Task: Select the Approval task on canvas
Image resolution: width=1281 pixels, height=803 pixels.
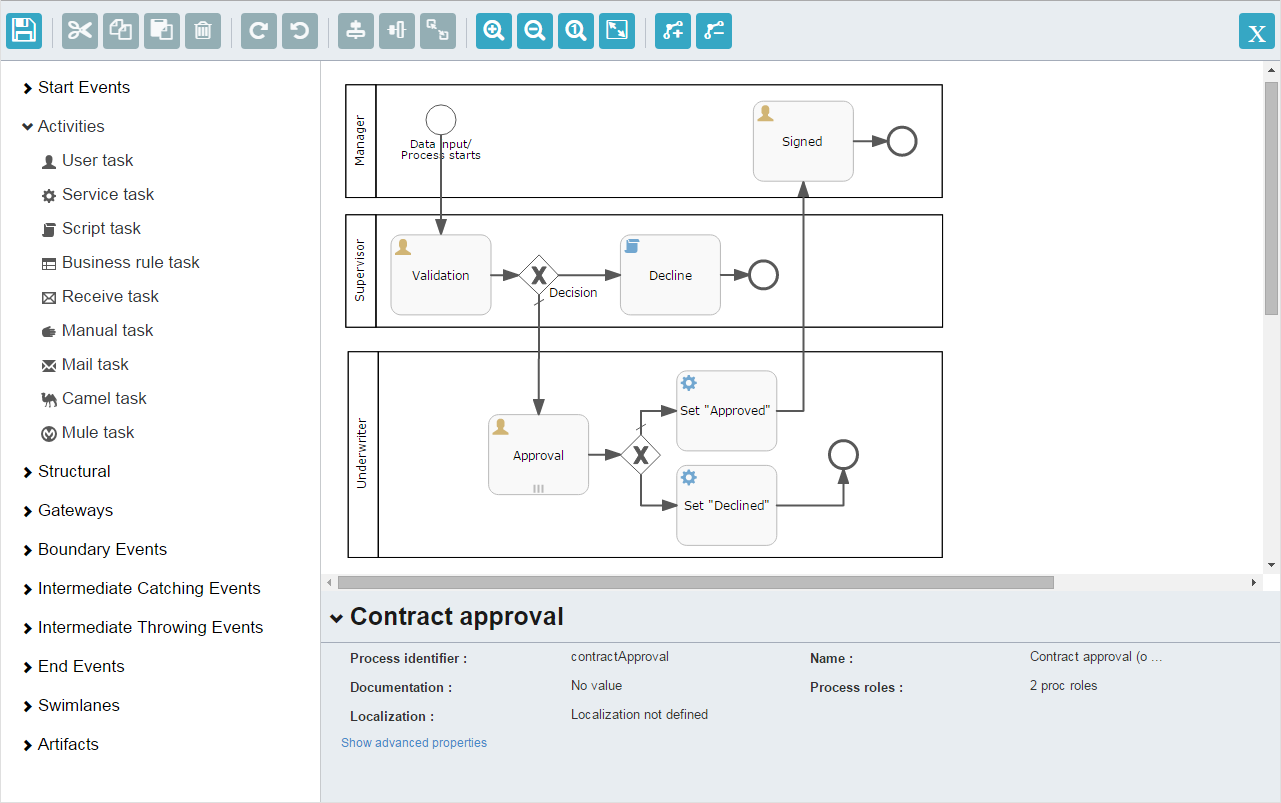Action: (x=539, y=455)
